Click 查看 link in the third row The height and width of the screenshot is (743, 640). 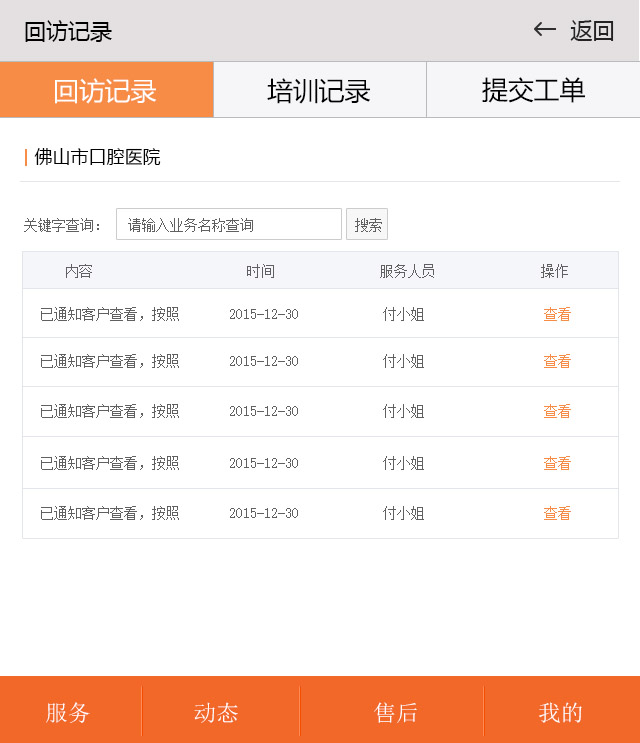[557, 411]
